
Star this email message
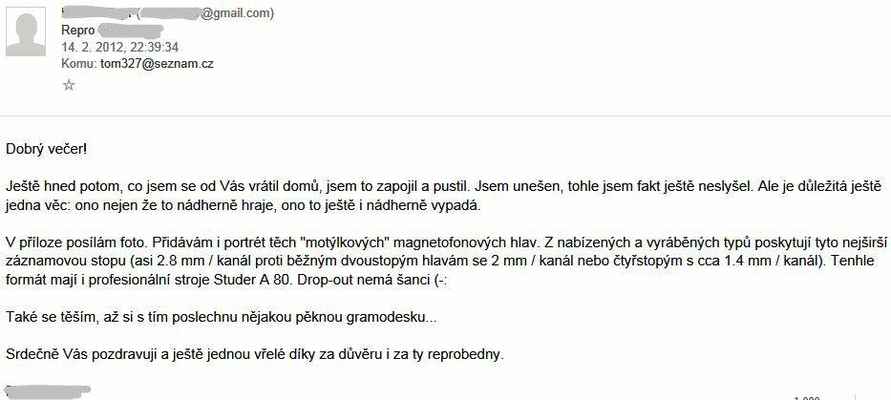click(x=69, y=85)
